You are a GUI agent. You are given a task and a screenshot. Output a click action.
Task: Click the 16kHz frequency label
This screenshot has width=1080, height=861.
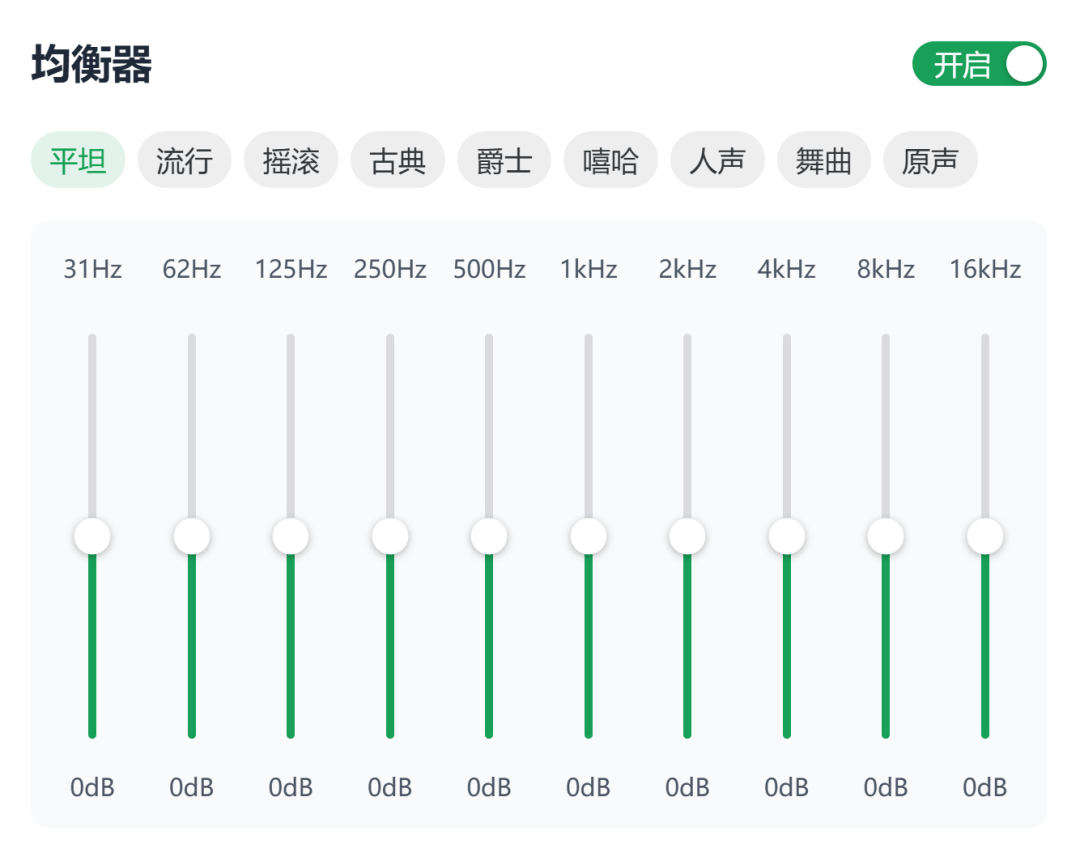click(985, 269)
